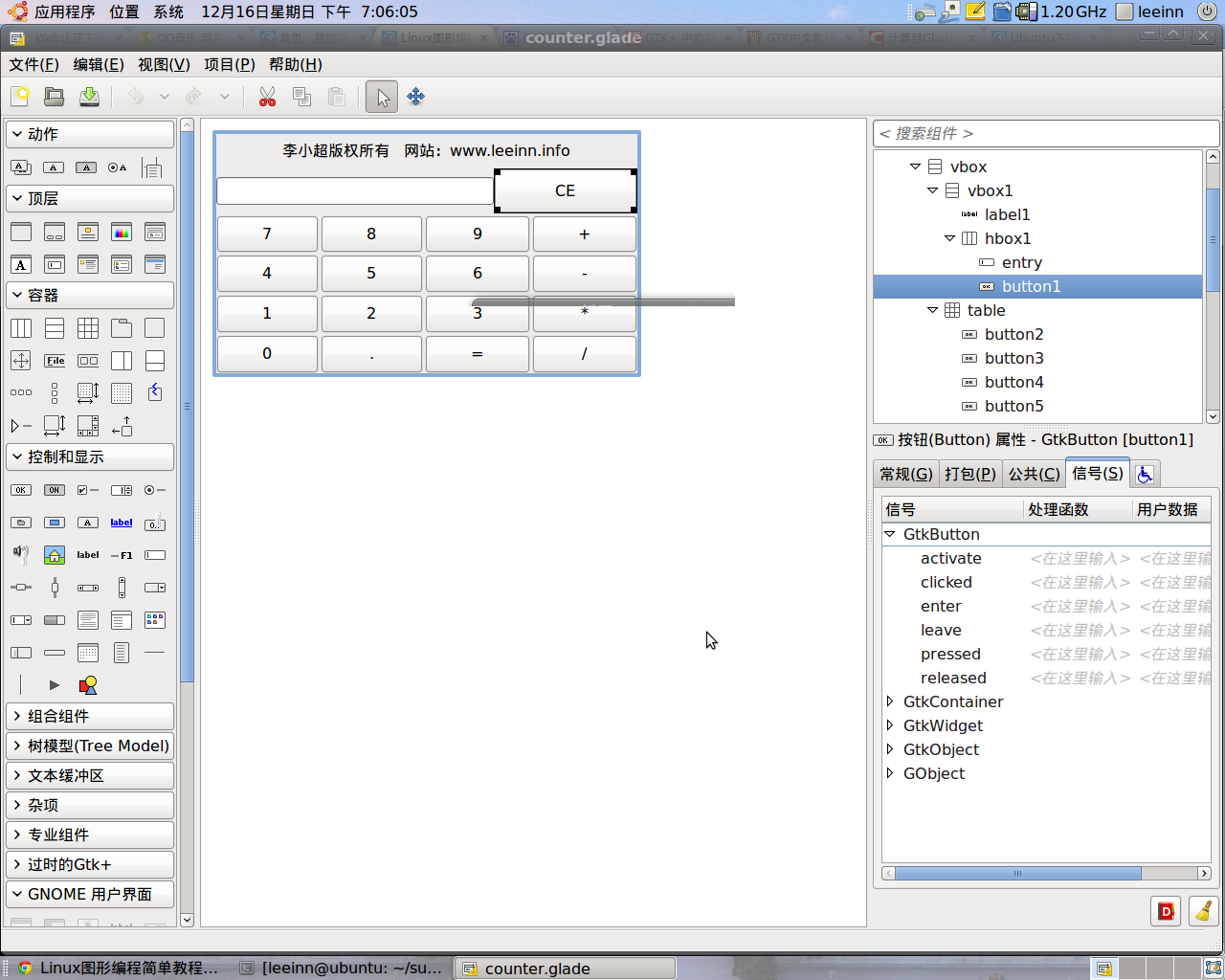This screenshot has width=1225, height=980.
Task: Choose the Horizontal Box container icon
Action: 21,328
